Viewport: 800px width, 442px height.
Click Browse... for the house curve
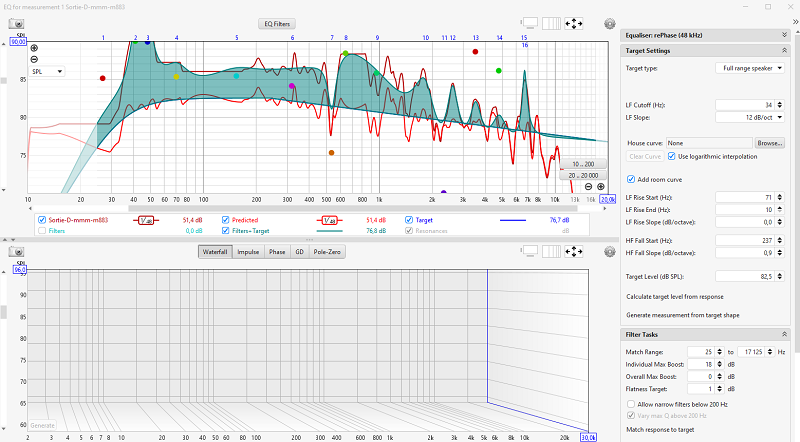coord(769,143)
